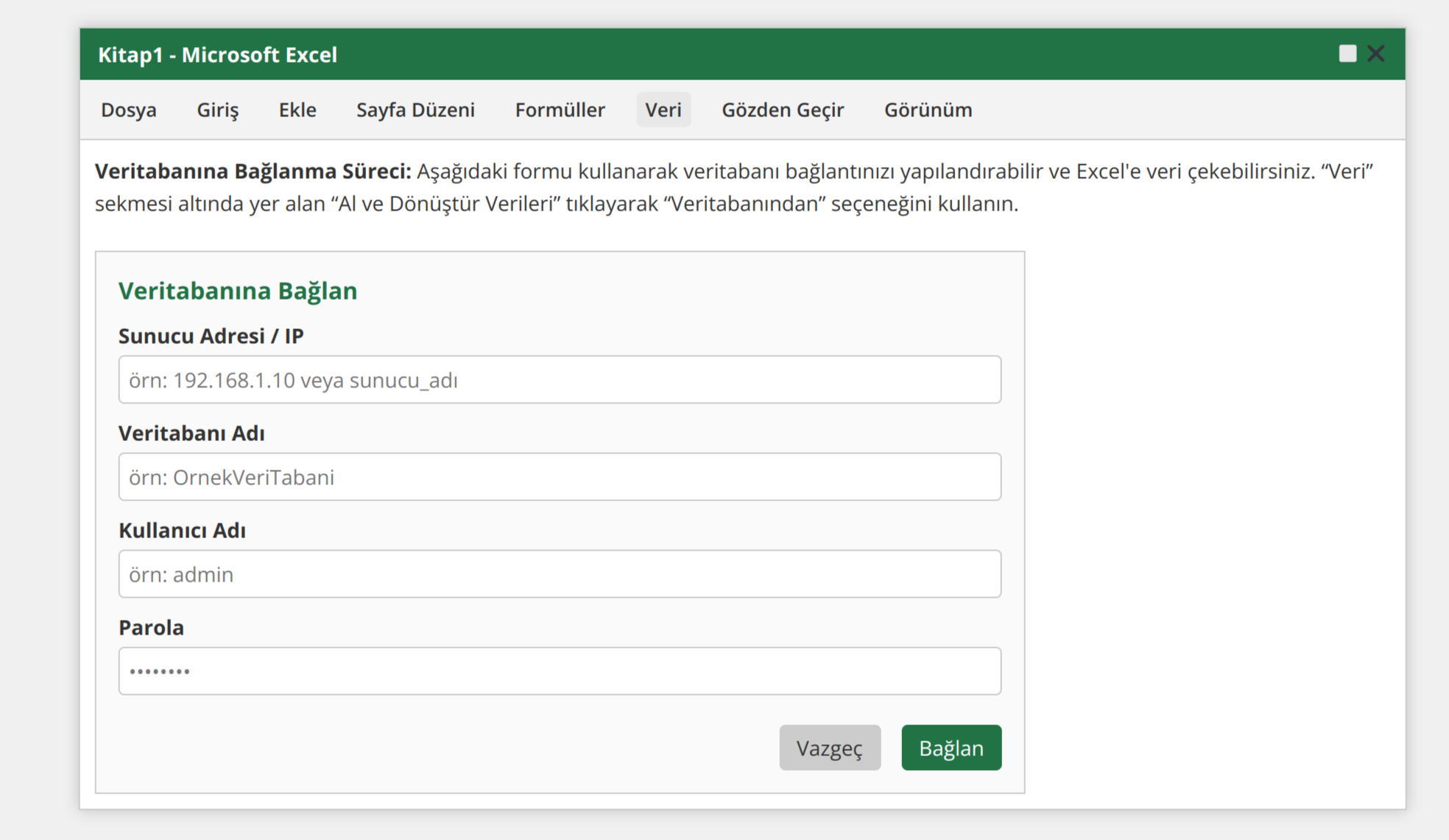Viewport: 1449px width, 840px height.
Task: Open the Giriş tab
Action: [x=217, y=109]
